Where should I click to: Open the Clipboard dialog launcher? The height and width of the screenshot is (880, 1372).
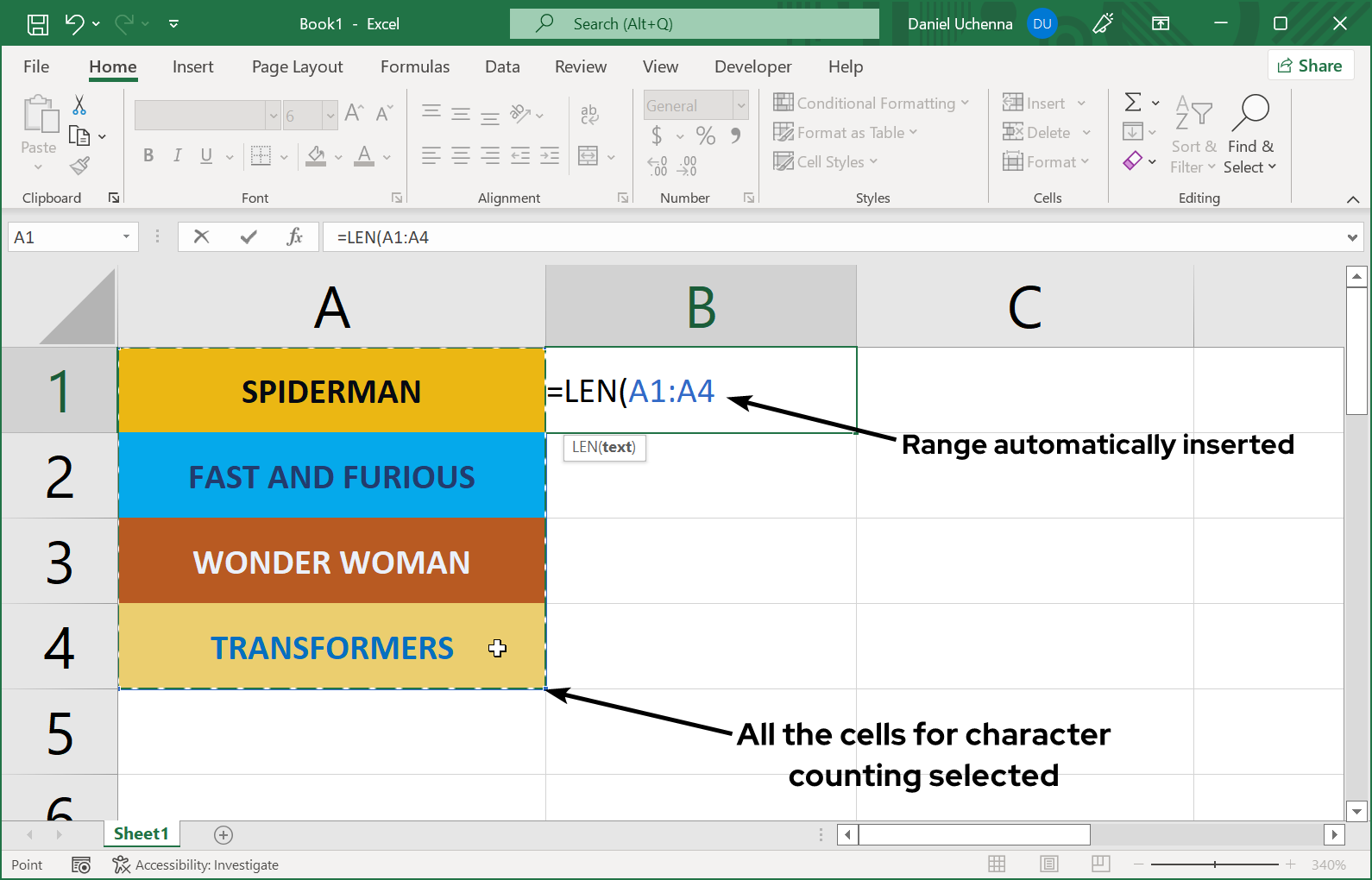[114, 198]
